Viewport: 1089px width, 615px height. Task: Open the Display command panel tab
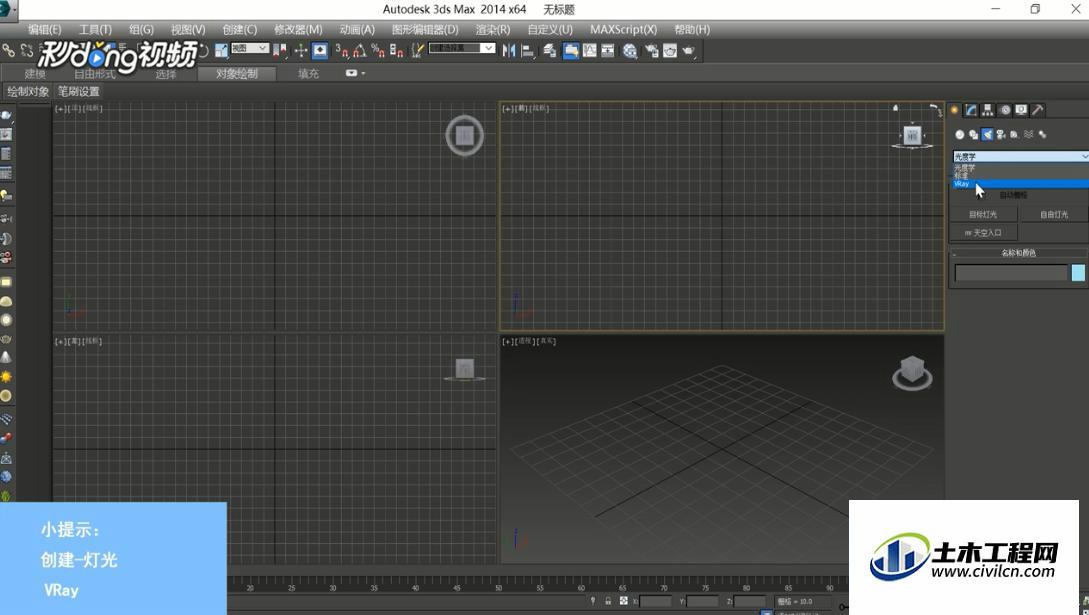pyautogui.click(x=1021, y=110)
